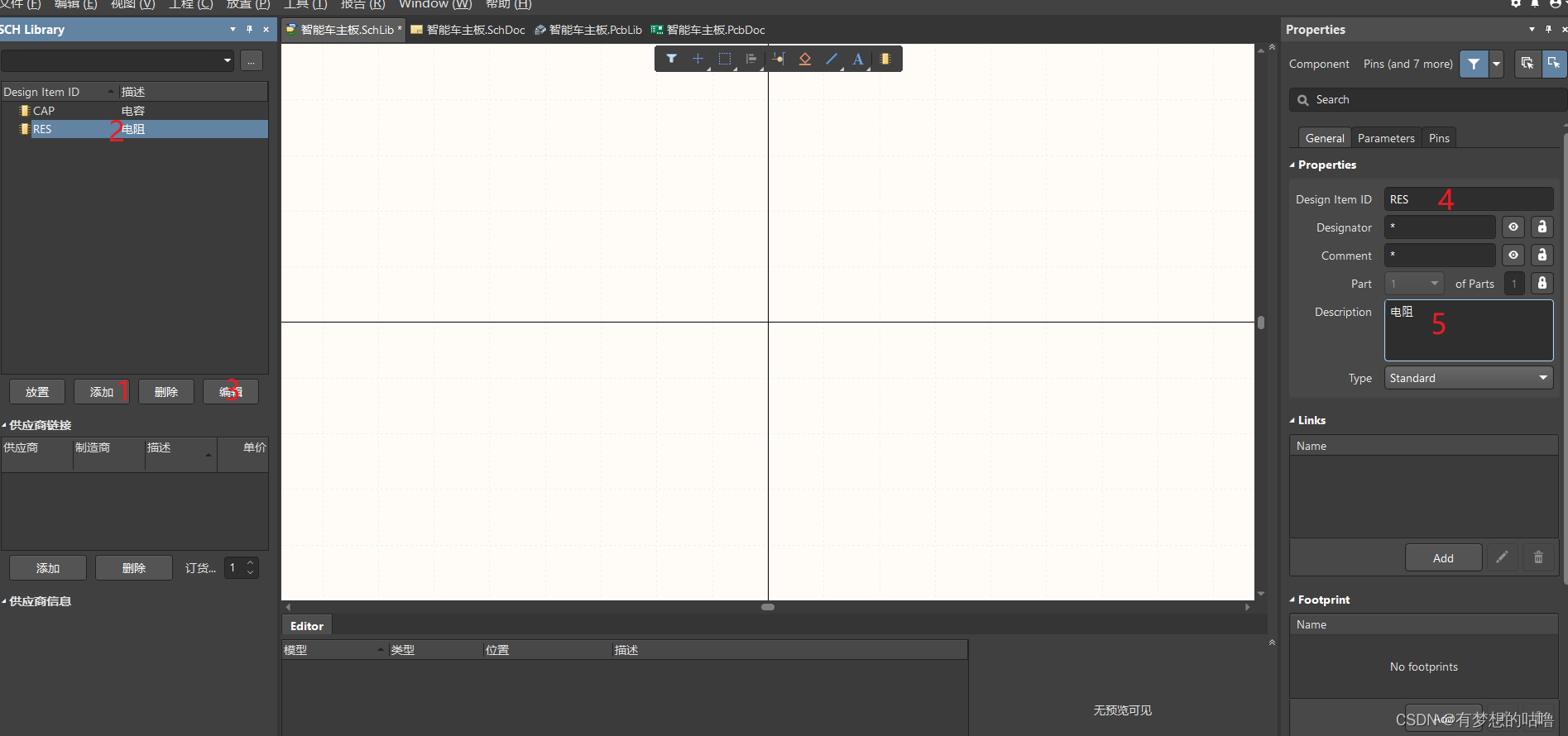Image resolution: width=1568 pixels, height=736 pixels.
Task: Open the Window (W) menu
Action: (x=435, y=4)
